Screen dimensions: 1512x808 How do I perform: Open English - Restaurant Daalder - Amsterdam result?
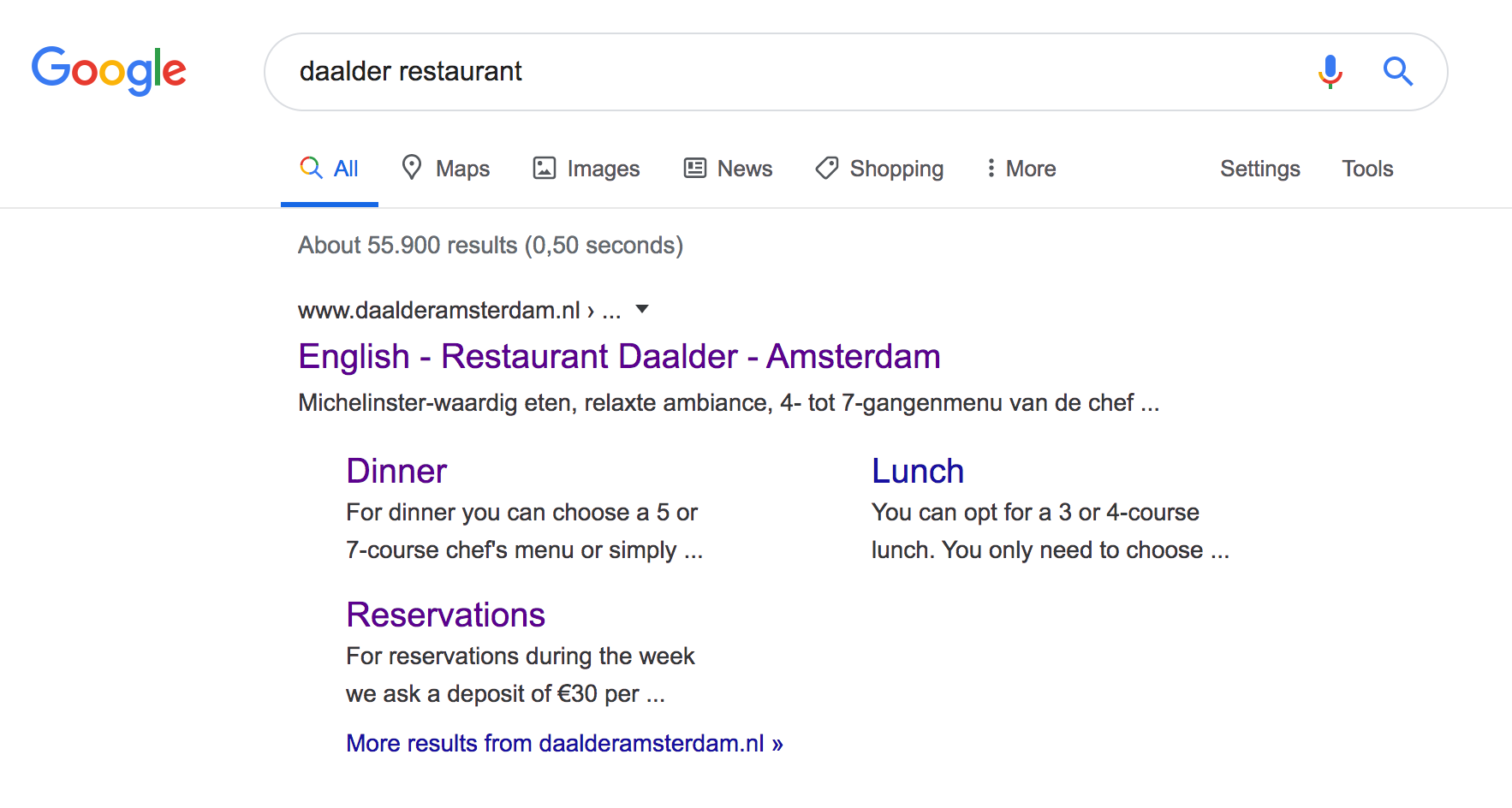point(619,356)
